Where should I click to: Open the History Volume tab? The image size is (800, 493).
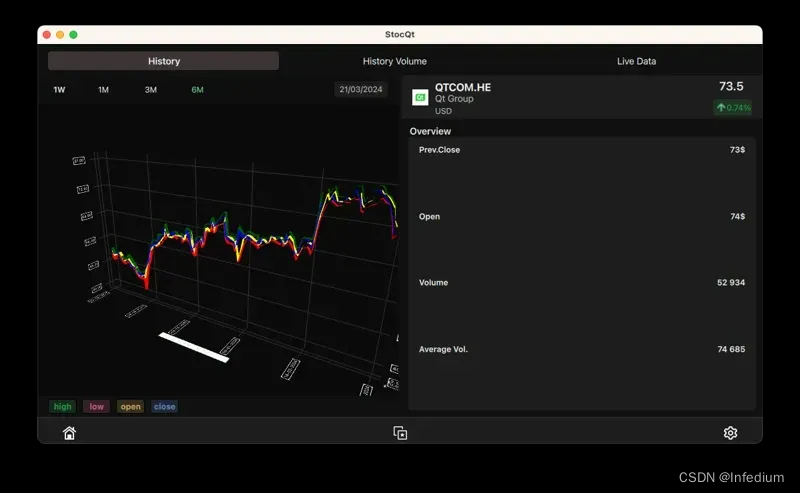click(394, 61)
